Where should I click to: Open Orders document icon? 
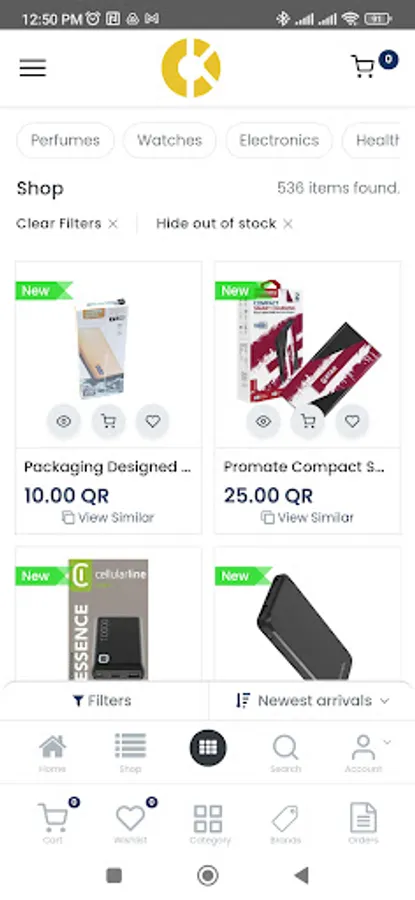363,824
